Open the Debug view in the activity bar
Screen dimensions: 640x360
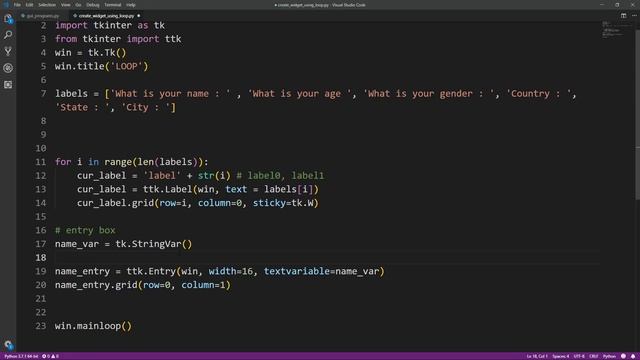pyautogui.click(x=8, y=68)
